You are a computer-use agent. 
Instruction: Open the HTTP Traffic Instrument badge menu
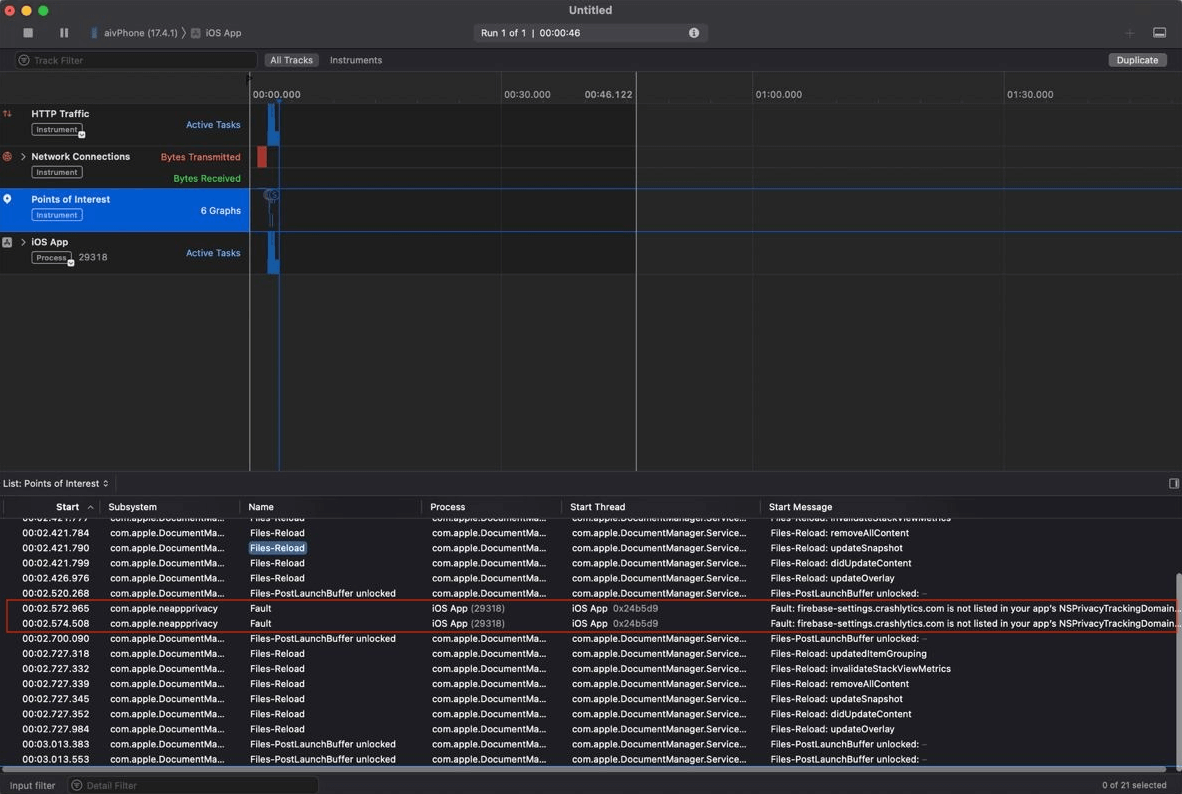coord(58,130)
